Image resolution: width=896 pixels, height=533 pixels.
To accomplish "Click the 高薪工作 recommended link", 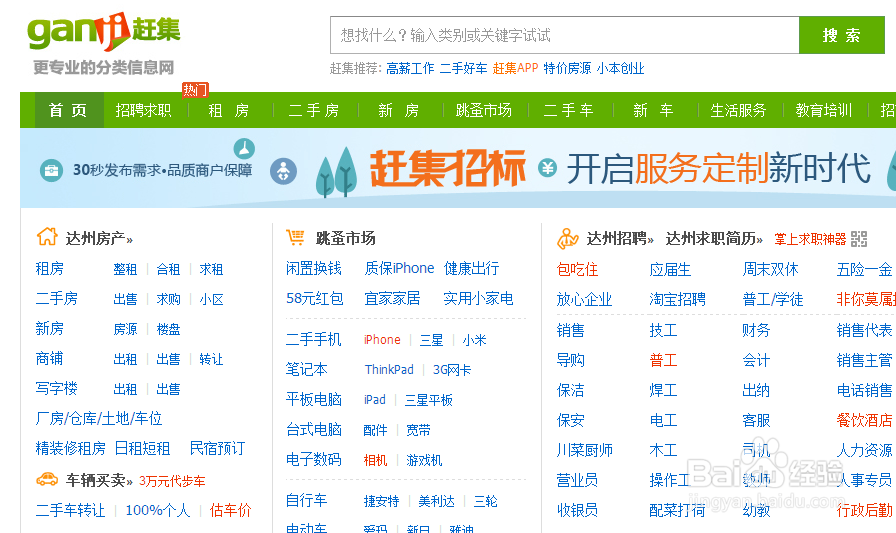I will pos(410,69).
